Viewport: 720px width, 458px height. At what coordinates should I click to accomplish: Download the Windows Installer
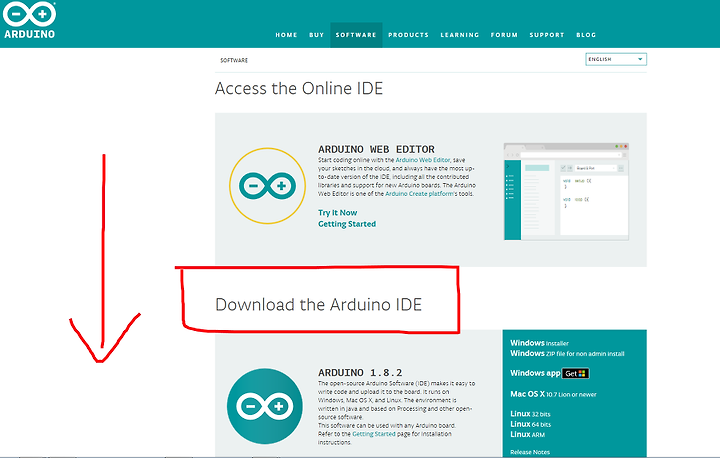(539, 343)
